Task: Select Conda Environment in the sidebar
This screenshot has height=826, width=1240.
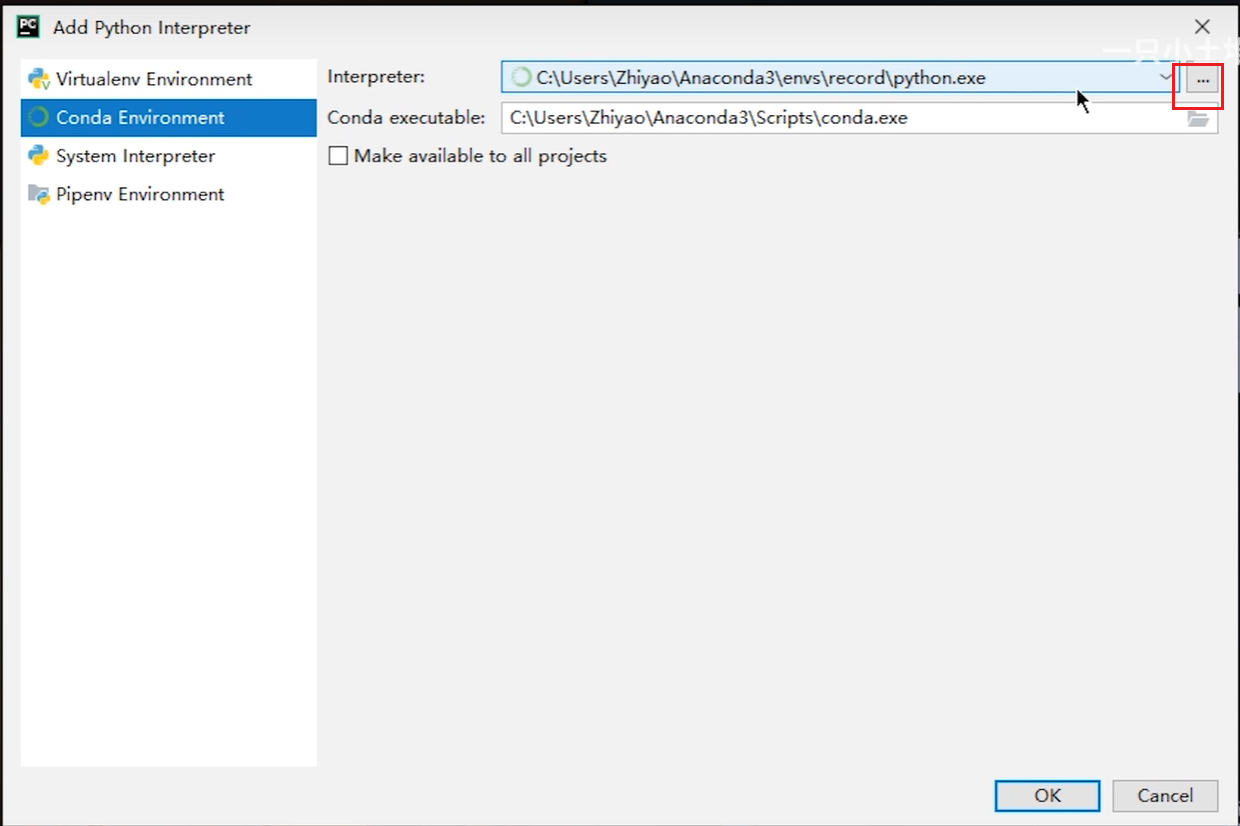Action: (168, 117)
